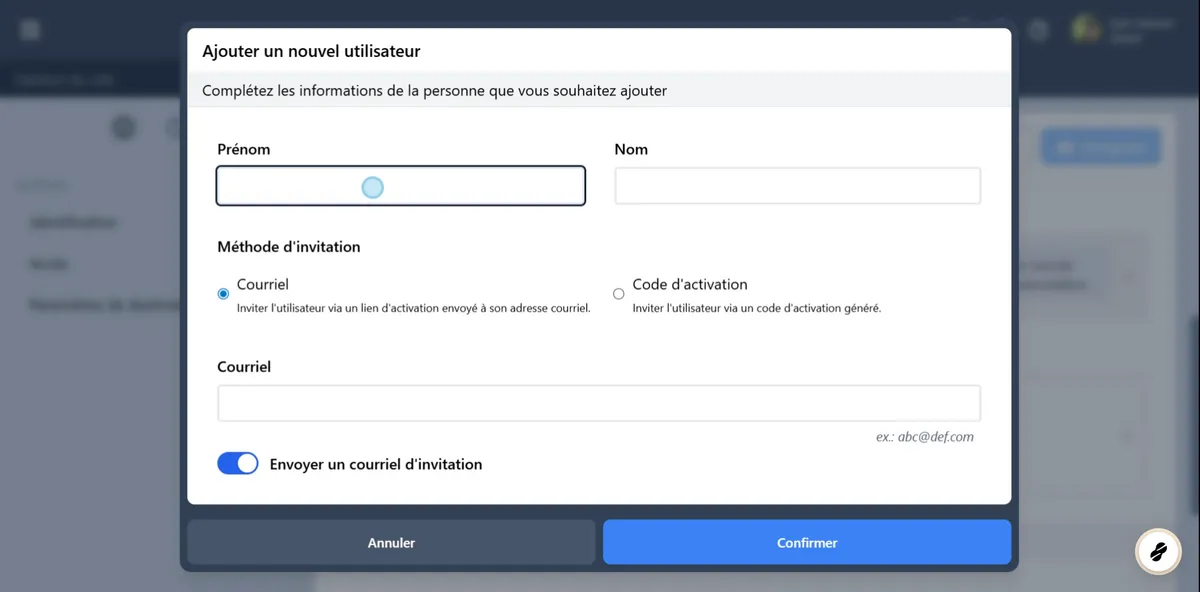Confirm adding the new user

pyautogui.click(x=806, y=543)
